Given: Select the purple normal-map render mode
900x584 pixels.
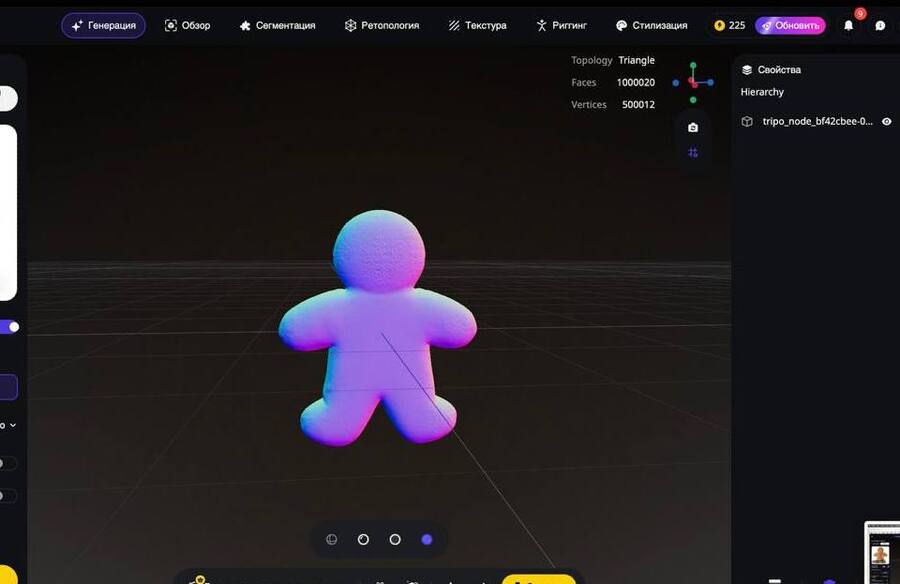Looking at the screenshot, I should click(426, 539).
